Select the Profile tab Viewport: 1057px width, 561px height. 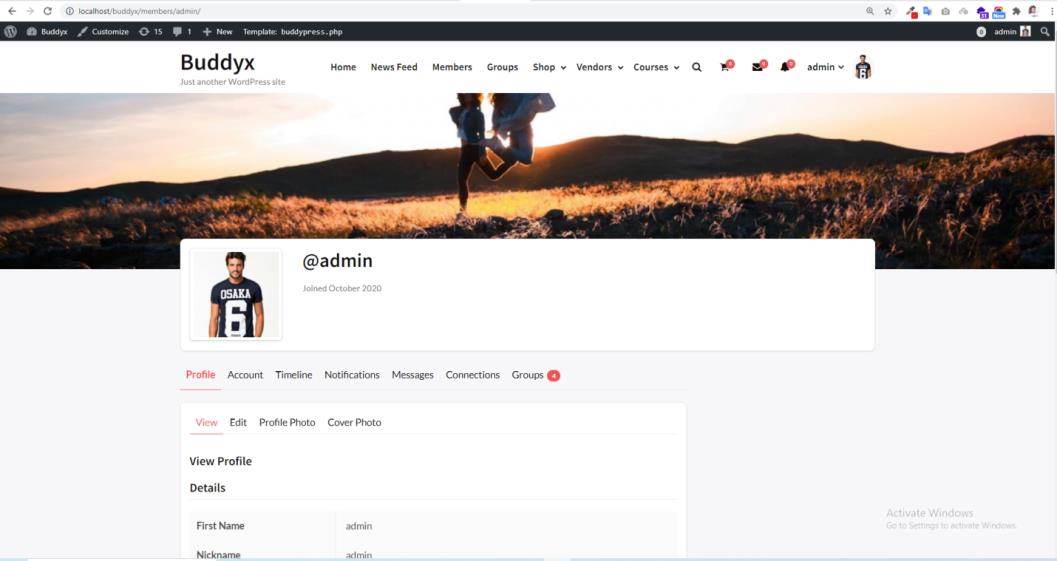200,375
